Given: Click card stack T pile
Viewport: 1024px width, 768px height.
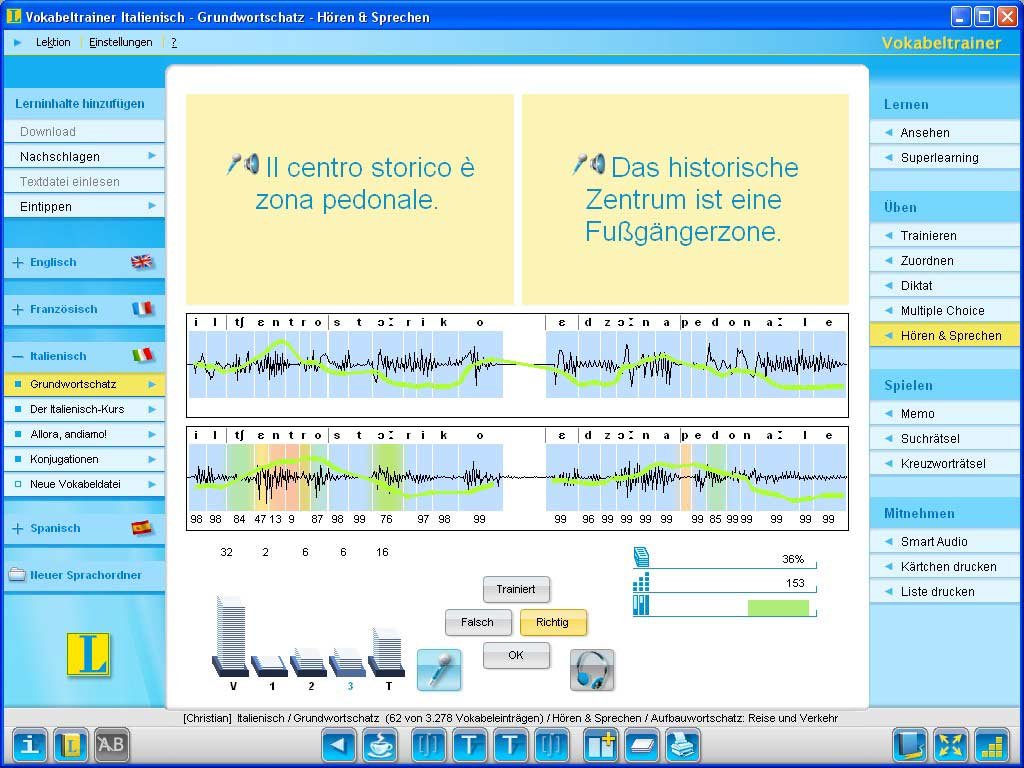Looking at the screenshot, I should (387, 652).
